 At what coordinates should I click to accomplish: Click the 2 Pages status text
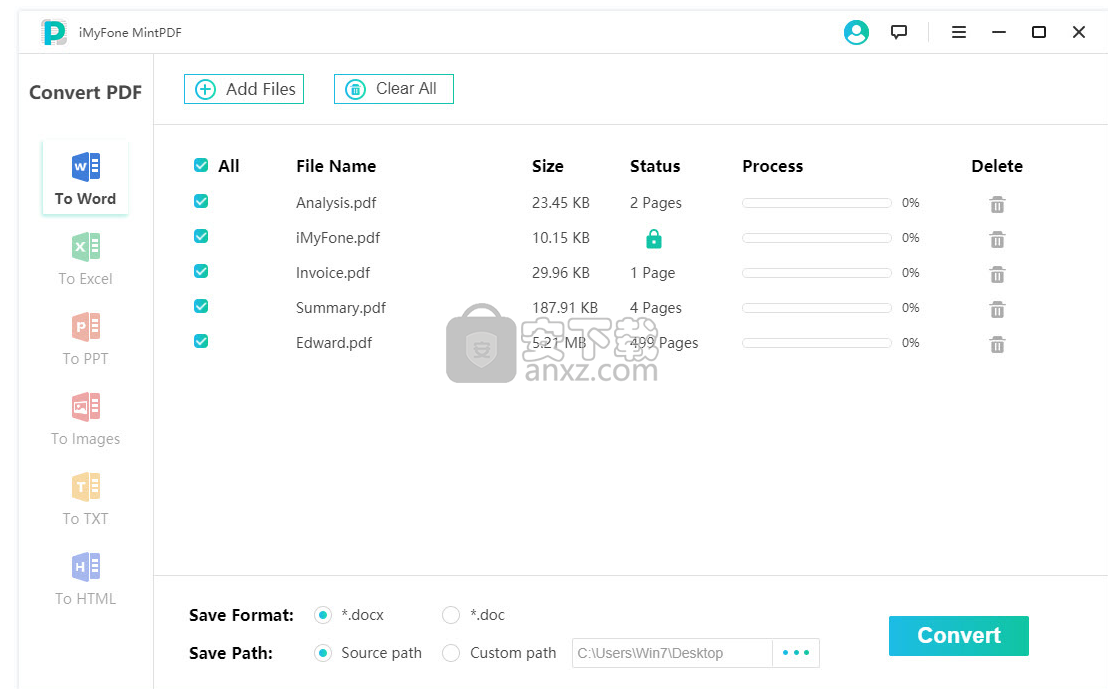[x=656, y=203]
